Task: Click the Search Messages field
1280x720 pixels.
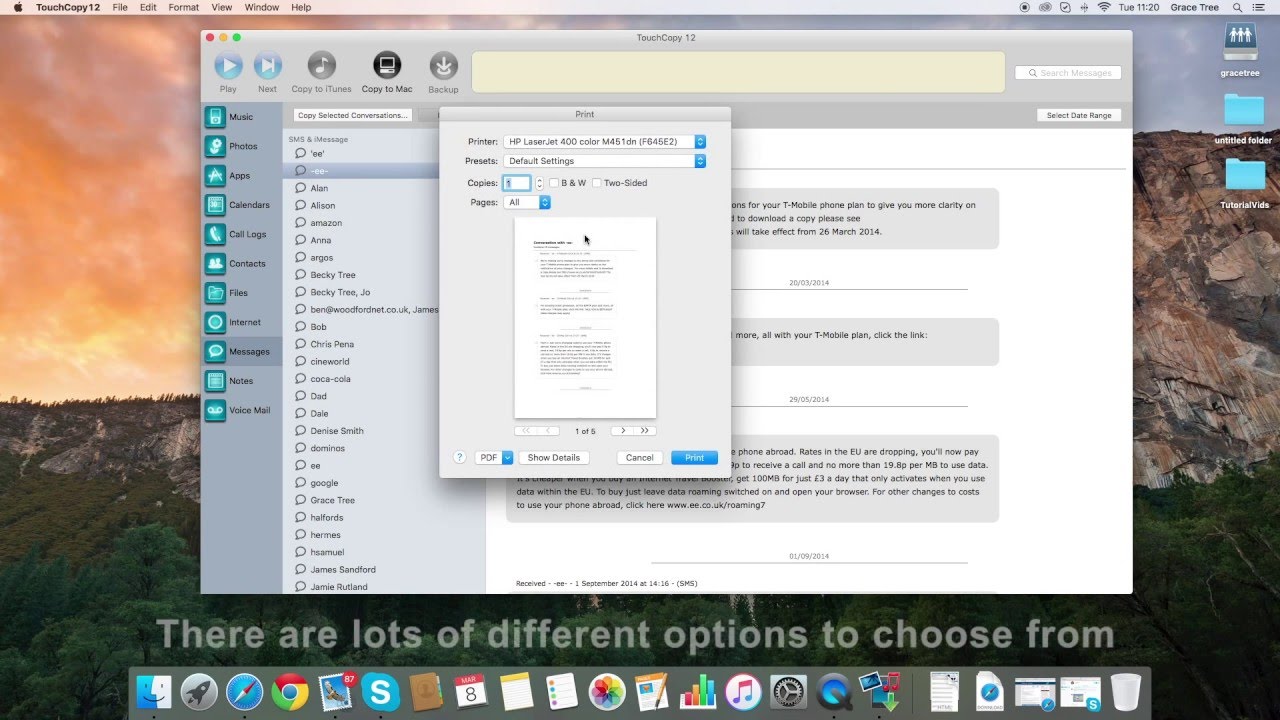Action: [1068, 73]
